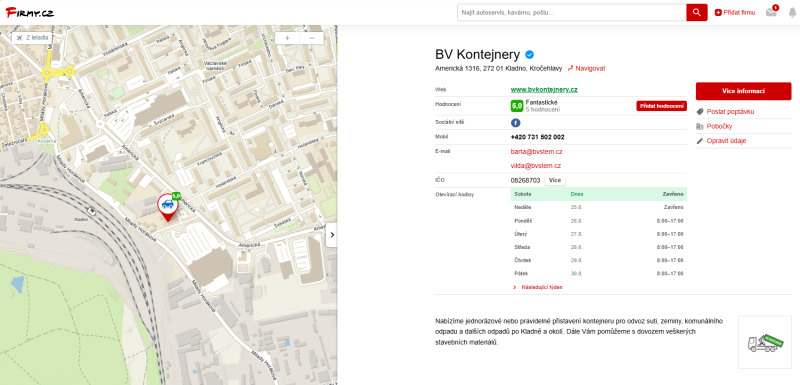Open the messages envelope icon

(771, 12)
